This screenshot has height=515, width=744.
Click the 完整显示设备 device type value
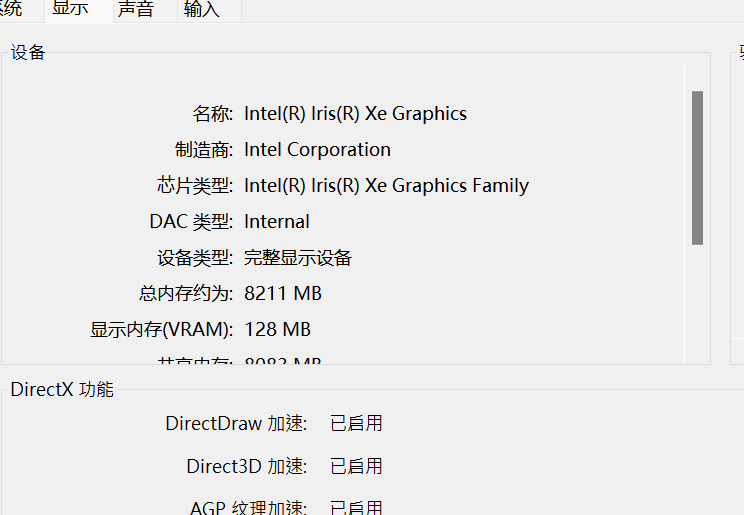click(298, 258)
